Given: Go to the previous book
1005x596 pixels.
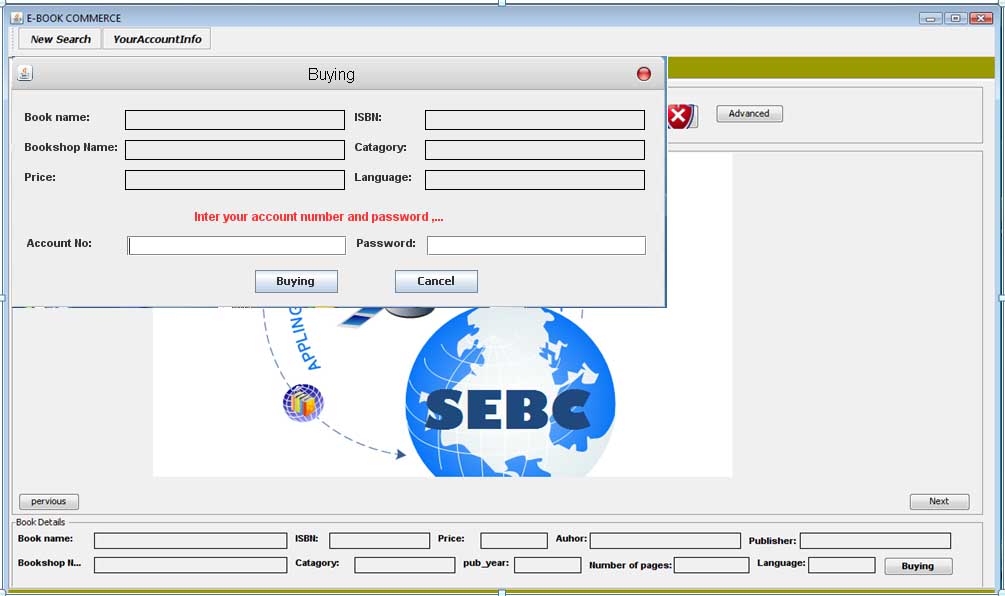Looking at the screenshot, I should (49, 502).
